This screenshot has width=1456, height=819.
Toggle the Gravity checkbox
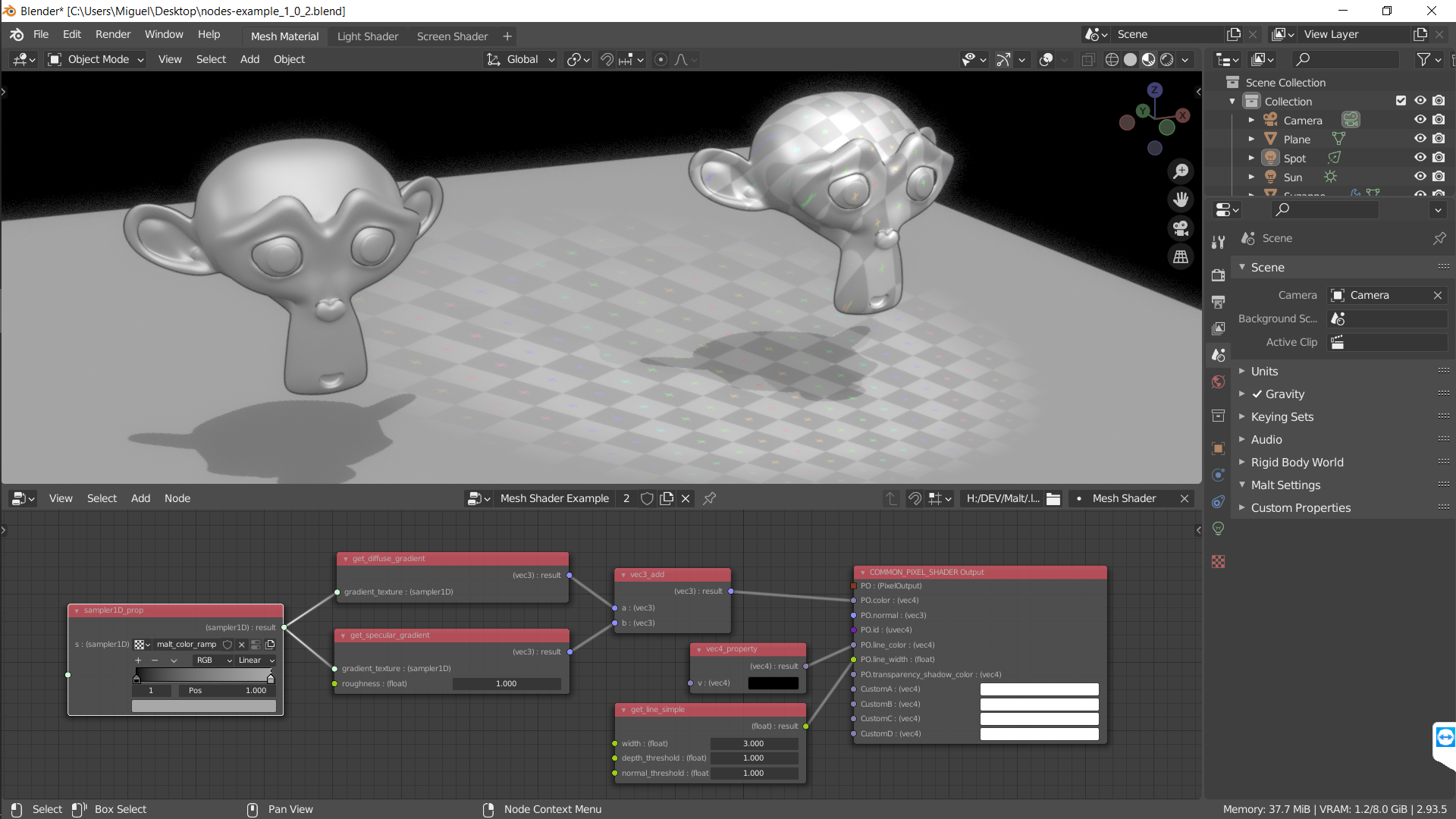tap(1257, 394)
